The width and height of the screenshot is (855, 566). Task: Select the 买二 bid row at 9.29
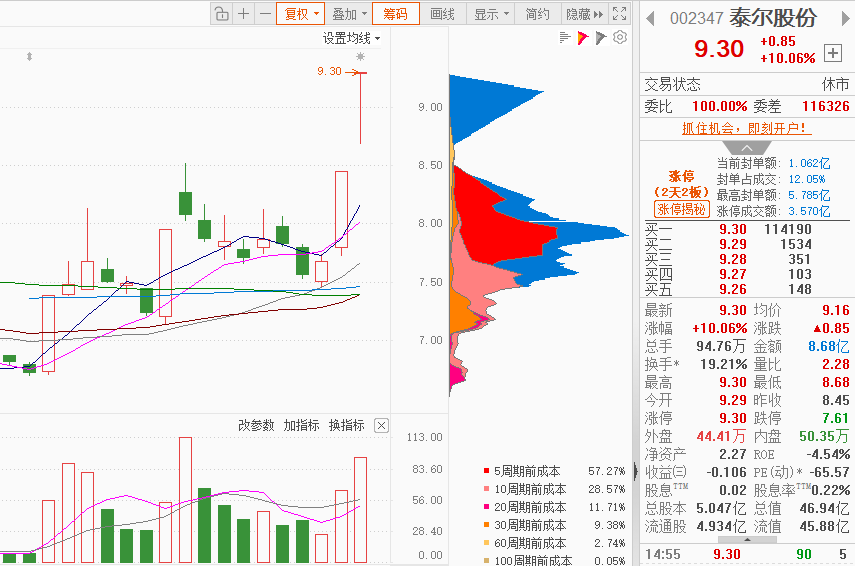coord(746,244)
